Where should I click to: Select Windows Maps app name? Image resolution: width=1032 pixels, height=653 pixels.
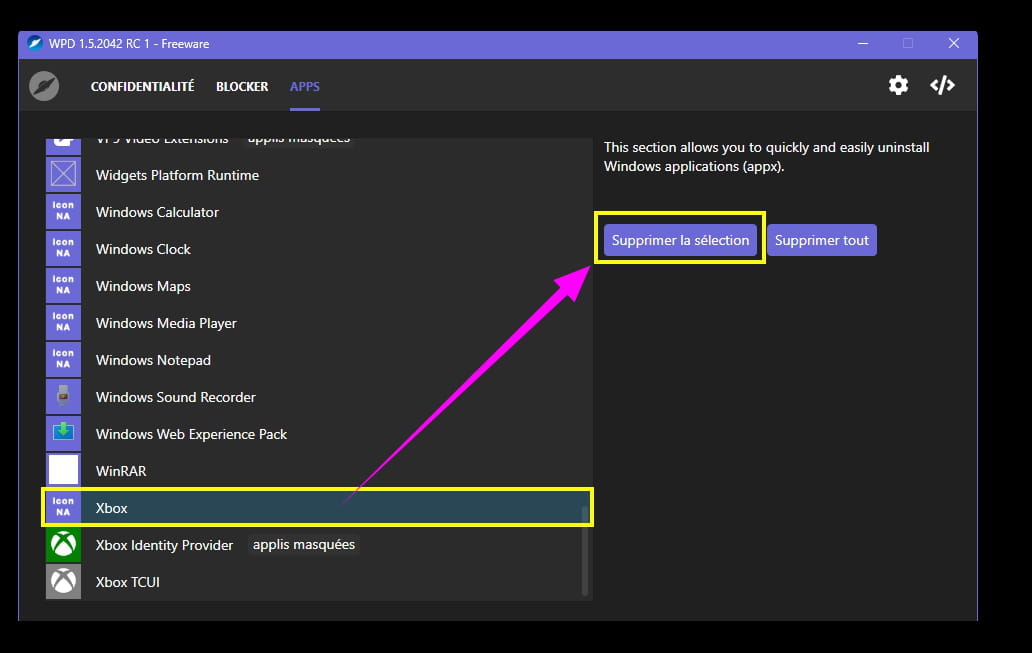(143, 286)
